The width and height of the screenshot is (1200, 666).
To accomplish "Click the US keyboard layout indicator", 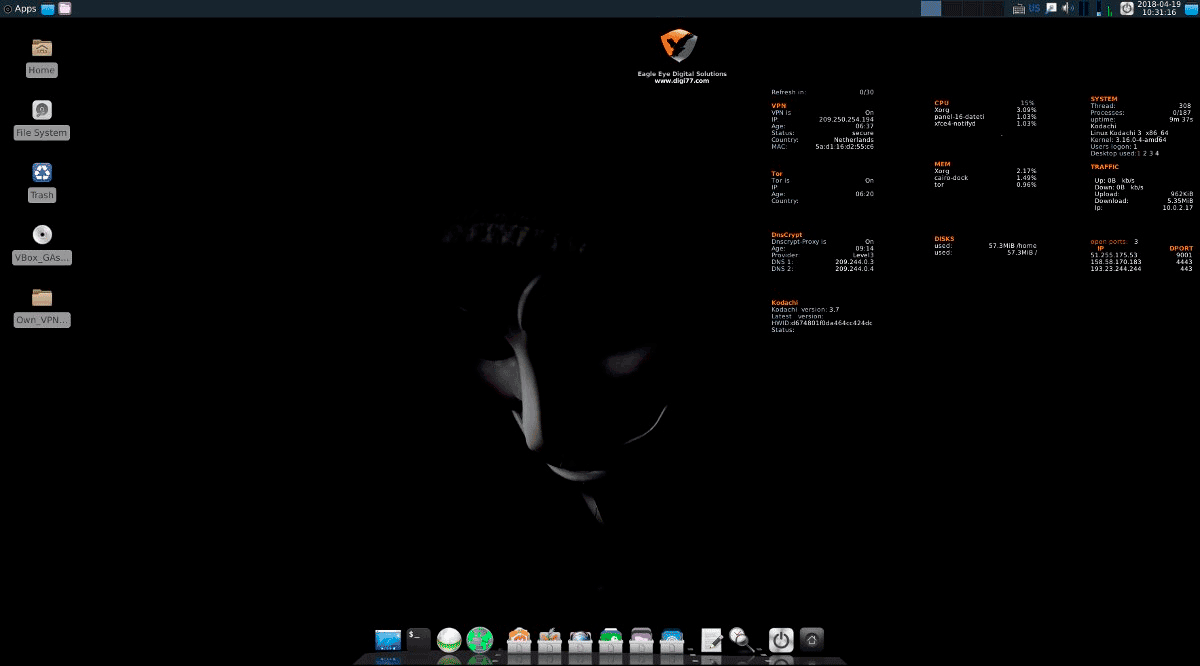I will tap(1034, 8).
